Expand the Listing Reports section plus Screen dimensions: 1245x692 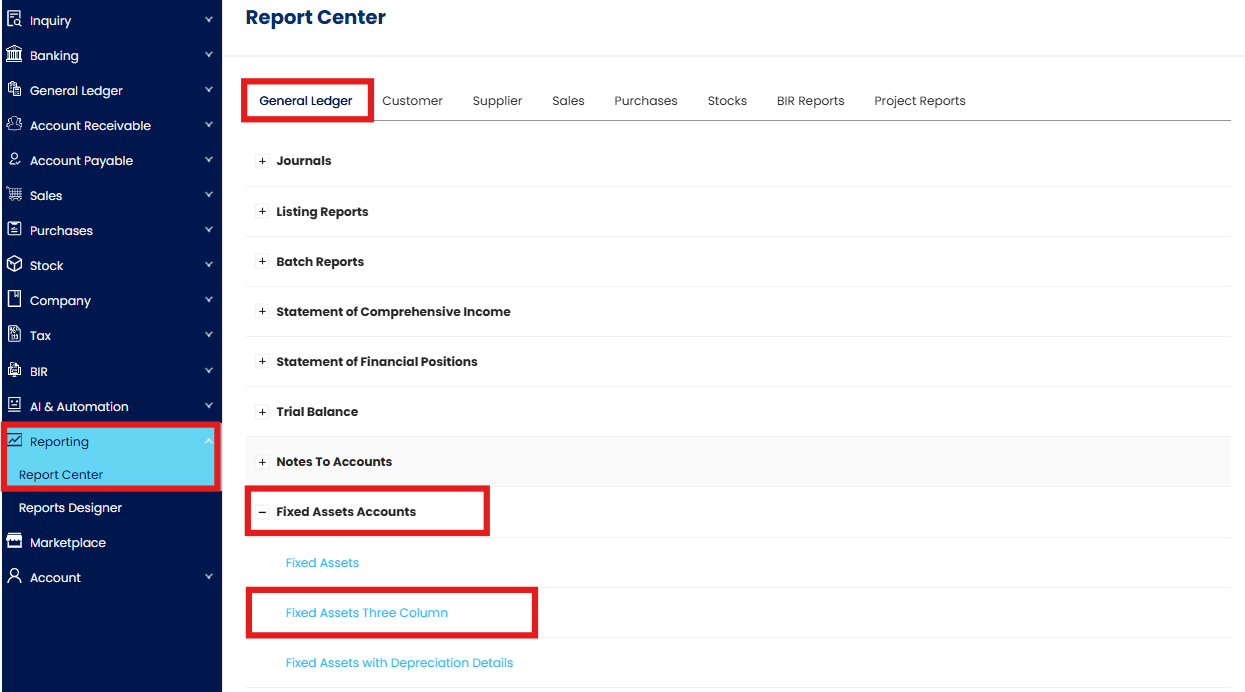262,211
